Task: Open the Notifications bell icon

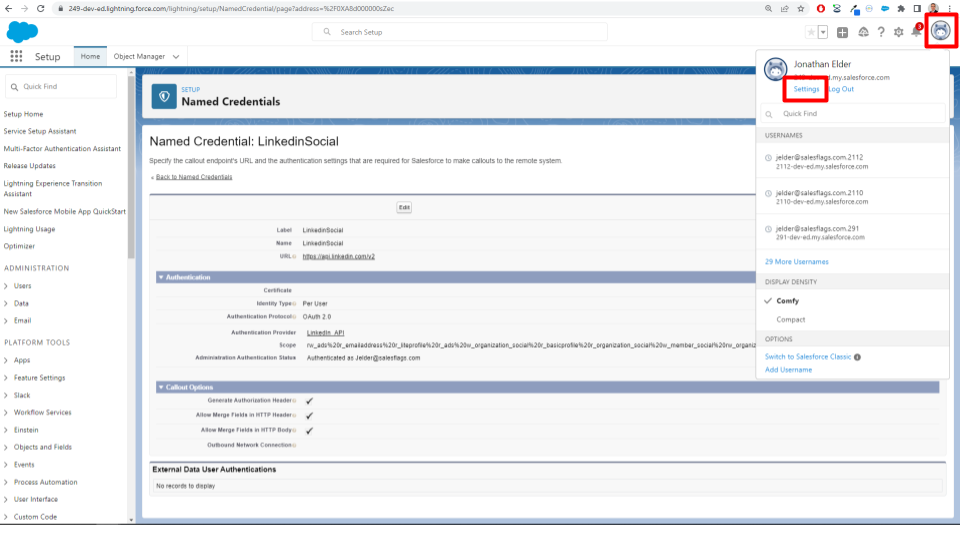Action: [x=917, y=31]
